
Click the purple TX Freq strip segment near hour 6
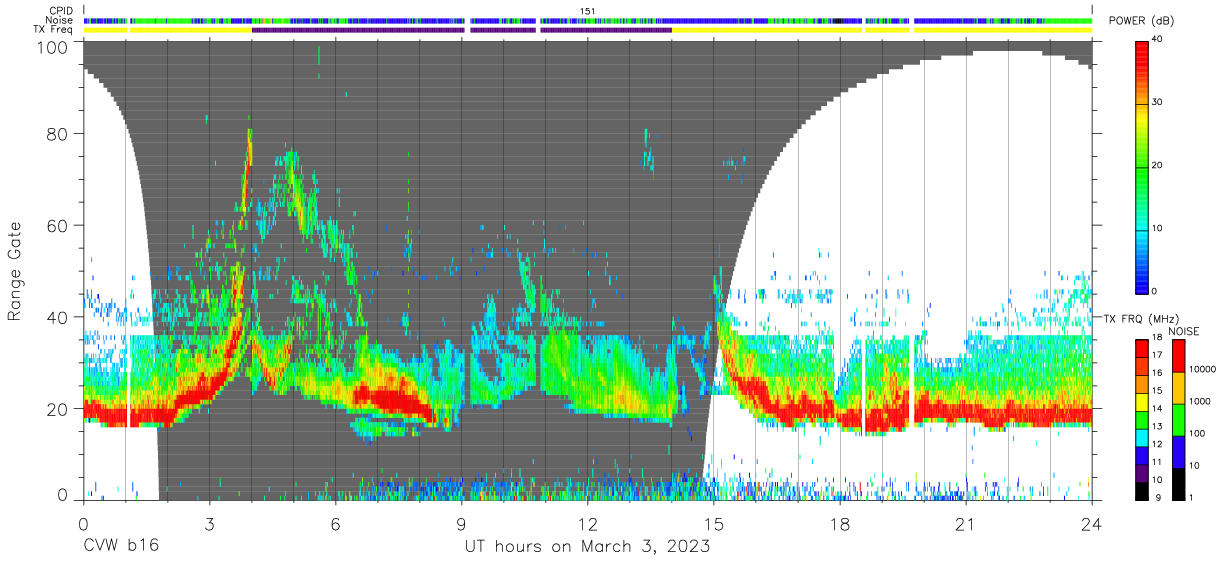(358, 30)
